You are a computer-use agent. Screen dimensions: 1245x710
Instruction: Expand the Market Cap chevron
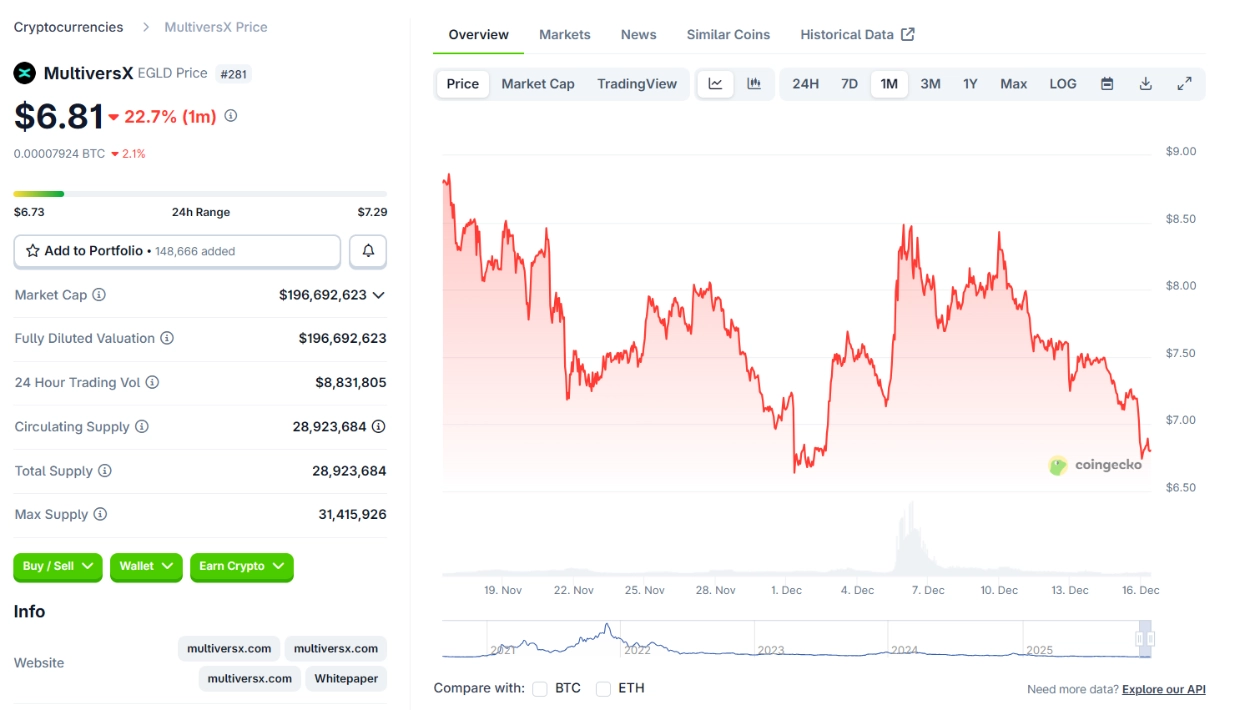point(378,295)
